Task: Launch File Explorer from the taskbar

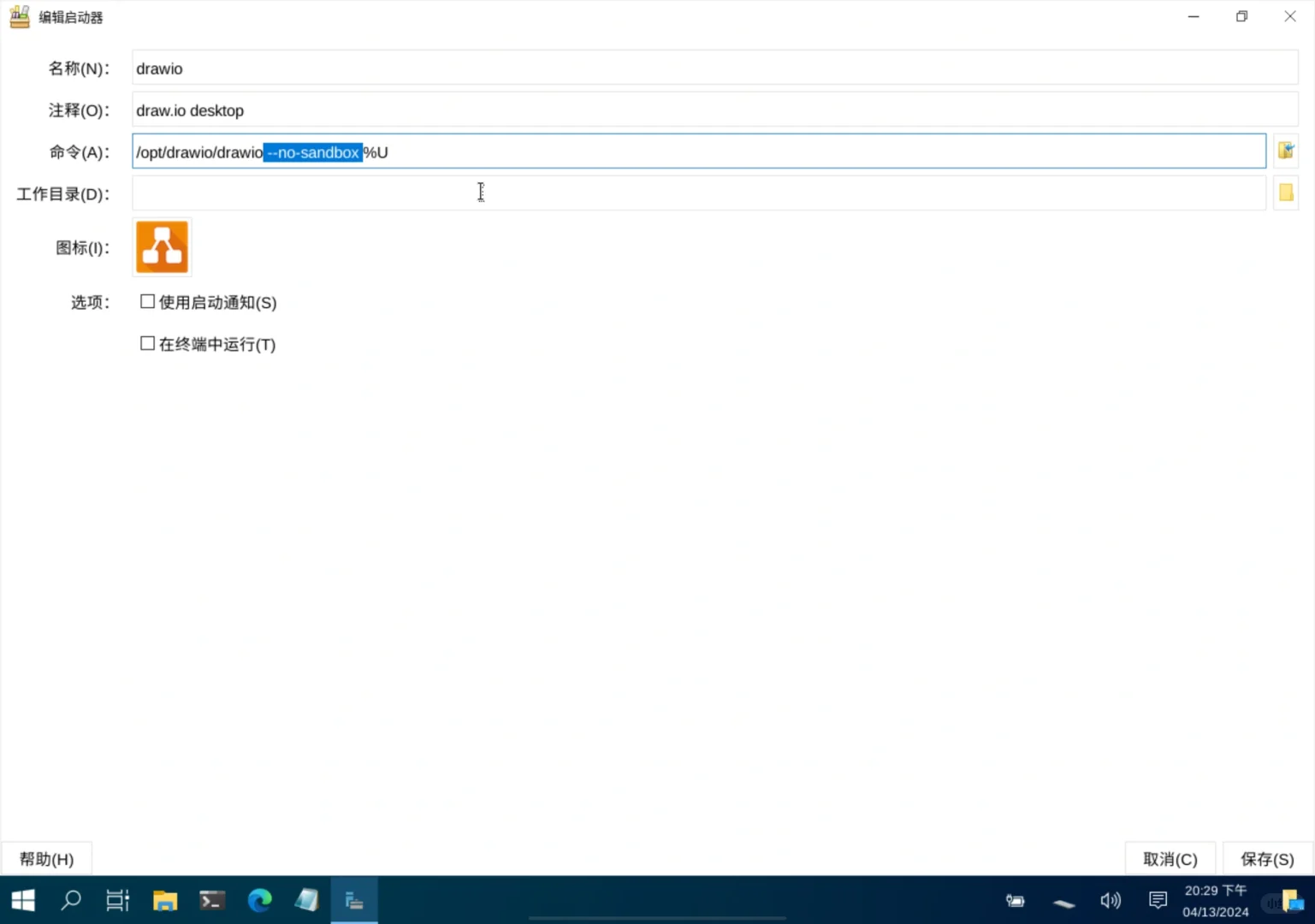Action: tap(165, 900)
